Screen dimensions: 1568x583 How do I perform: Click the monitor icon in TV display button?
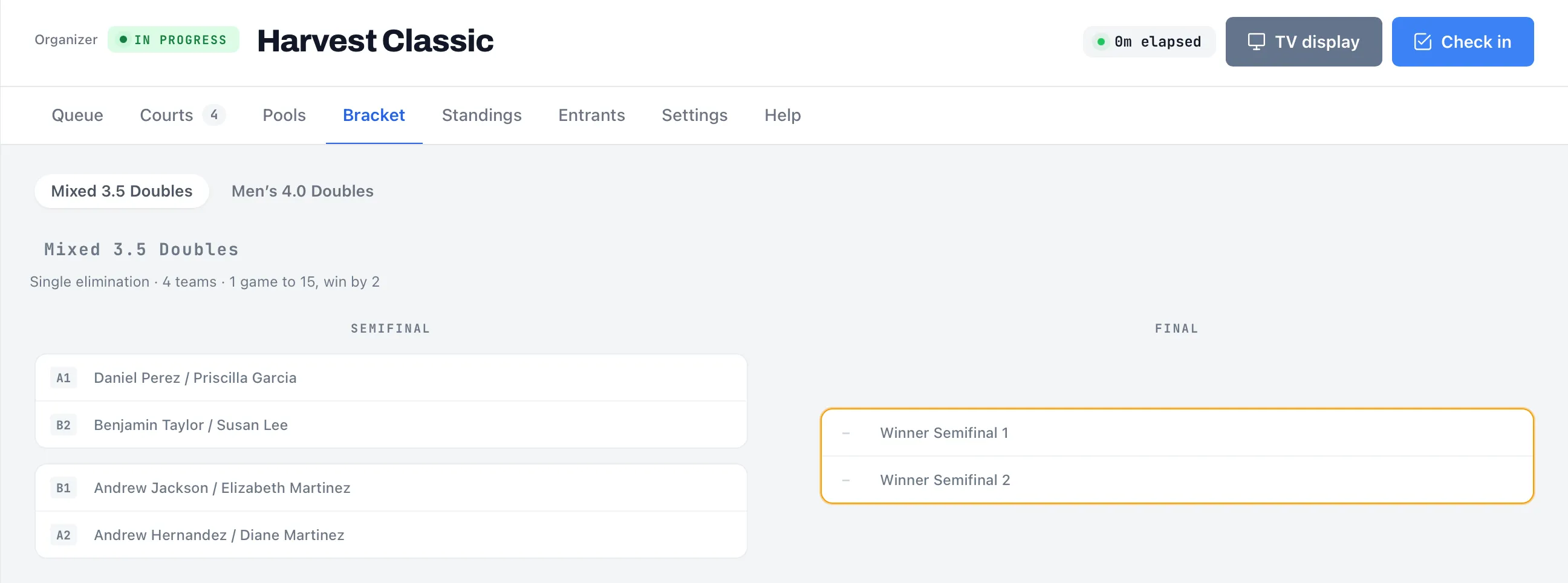[1256, 41]
